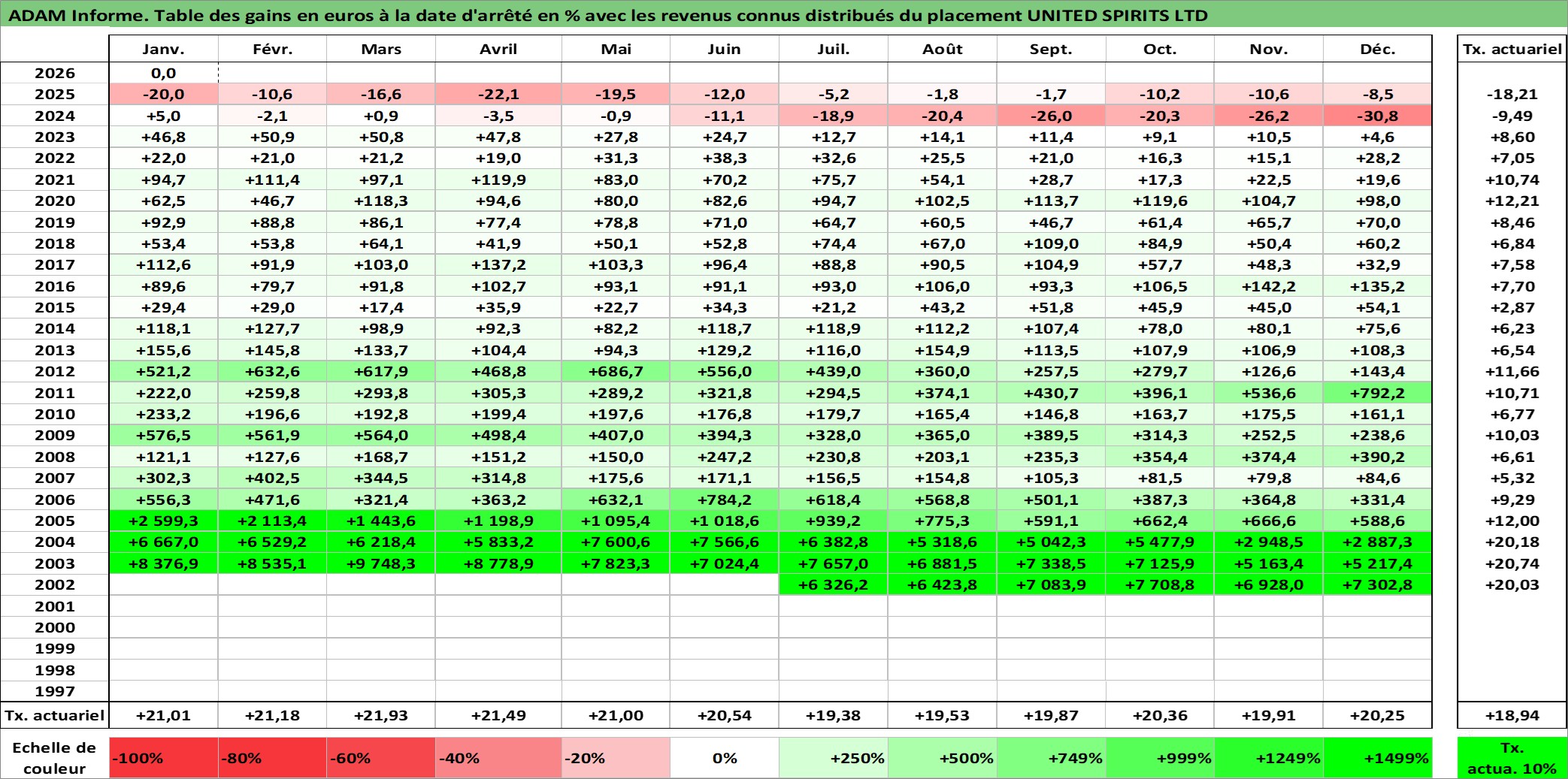Select the +2 887,3 cell in 2004
This screenshot has height=779, width=1568.
coord(1377,542)
